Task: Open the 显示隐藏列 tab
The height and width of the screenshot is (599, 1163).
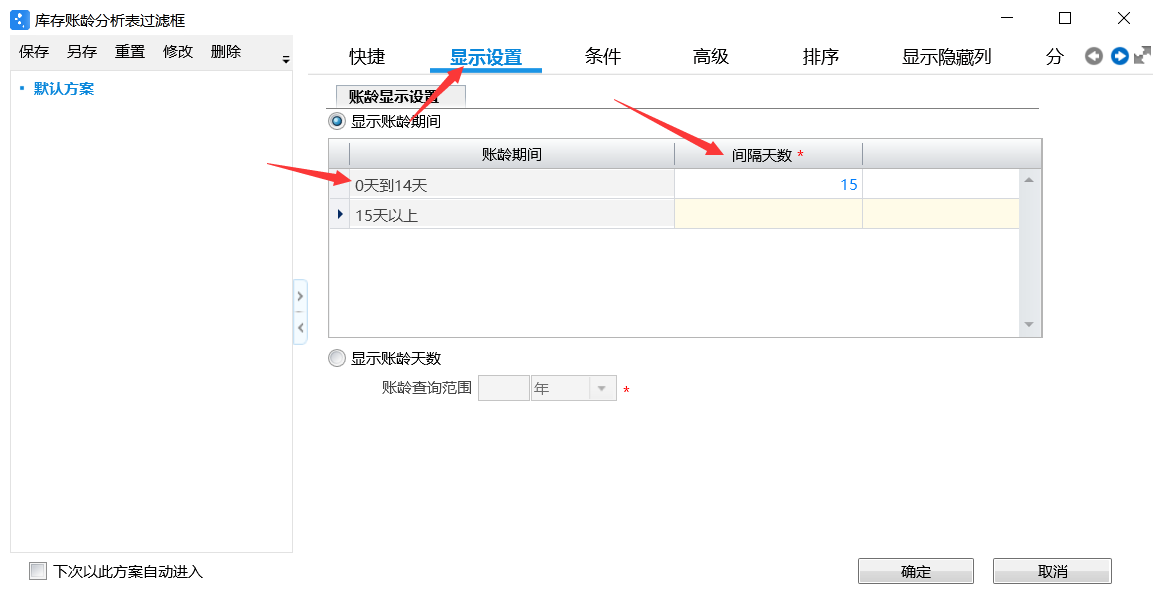Action: (946, 57)
